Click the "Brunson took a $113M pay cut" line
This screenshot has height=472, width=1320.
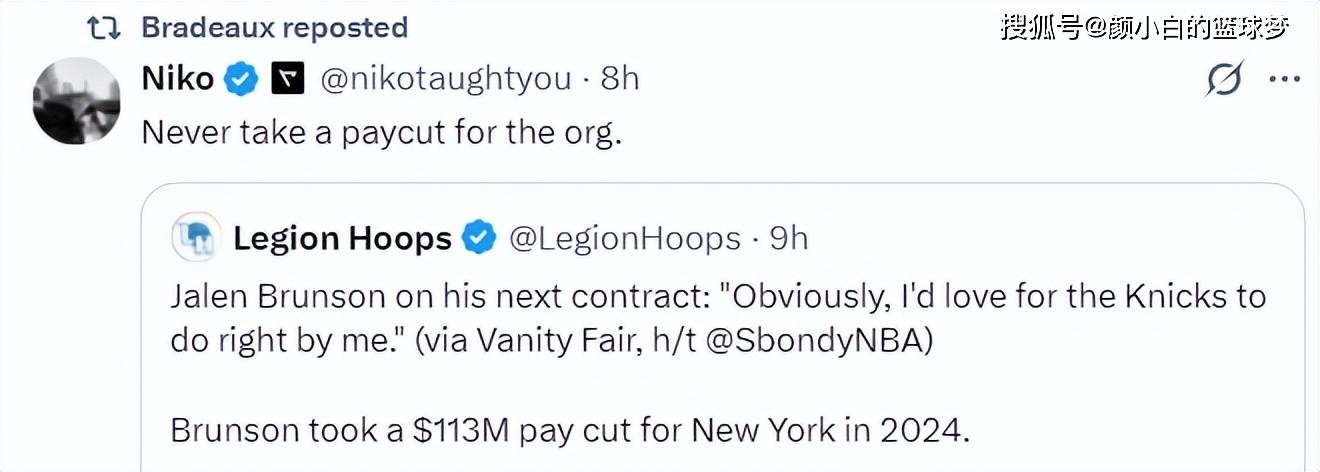(570, 429)
